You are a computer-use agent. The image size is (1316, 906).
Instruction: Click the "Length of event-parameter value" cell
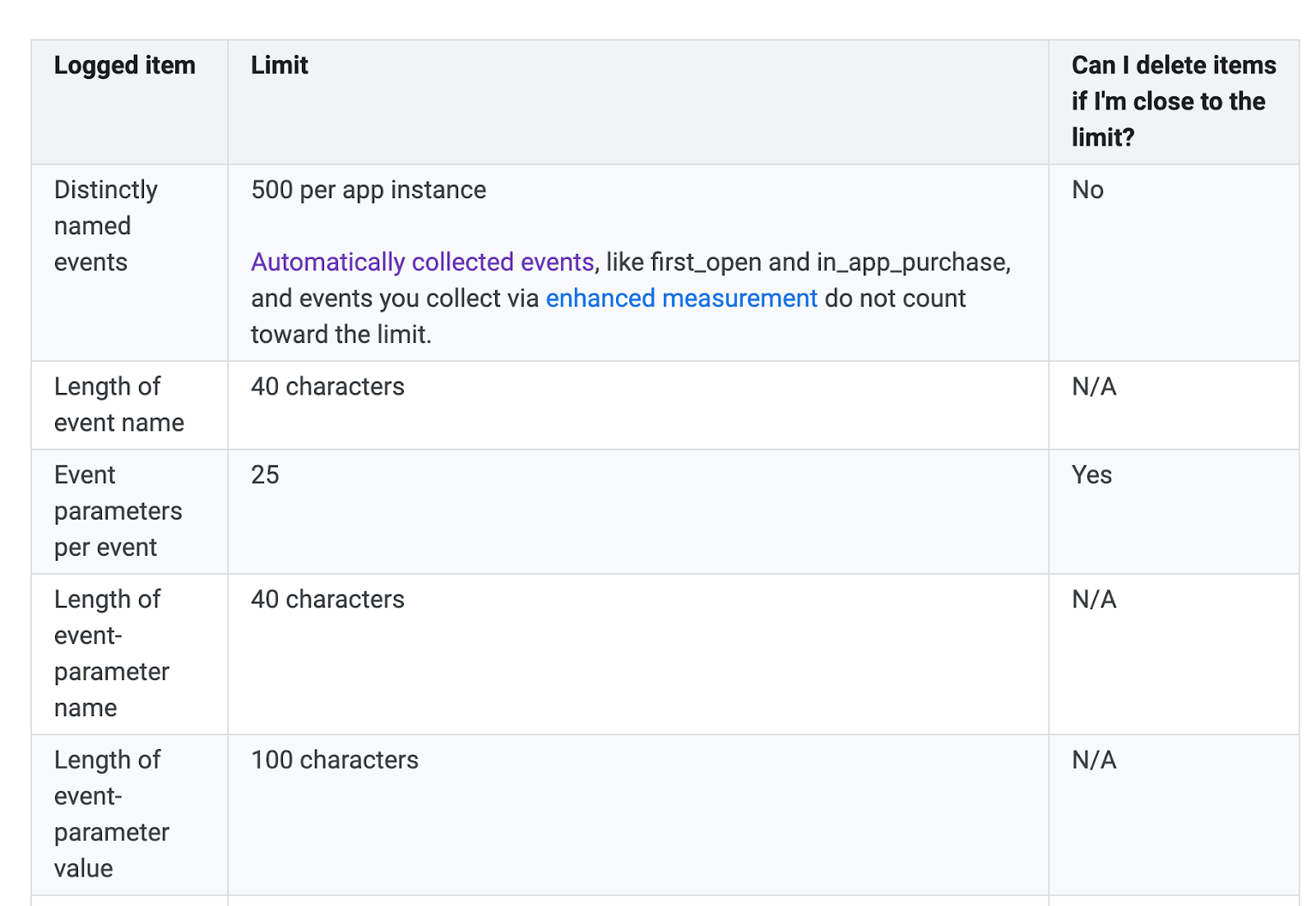111,814
